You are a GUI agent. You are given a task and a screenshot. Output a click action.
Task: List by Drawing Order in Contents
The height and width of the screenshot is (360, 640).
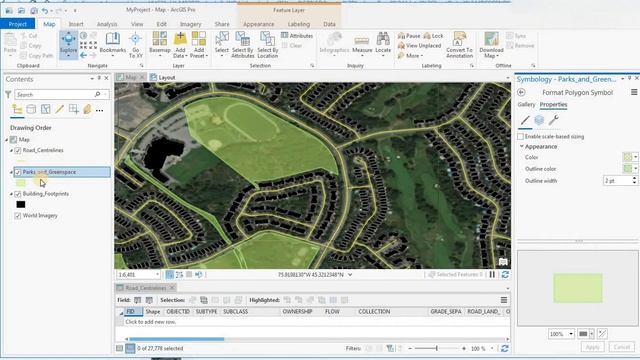pos(17,109)
